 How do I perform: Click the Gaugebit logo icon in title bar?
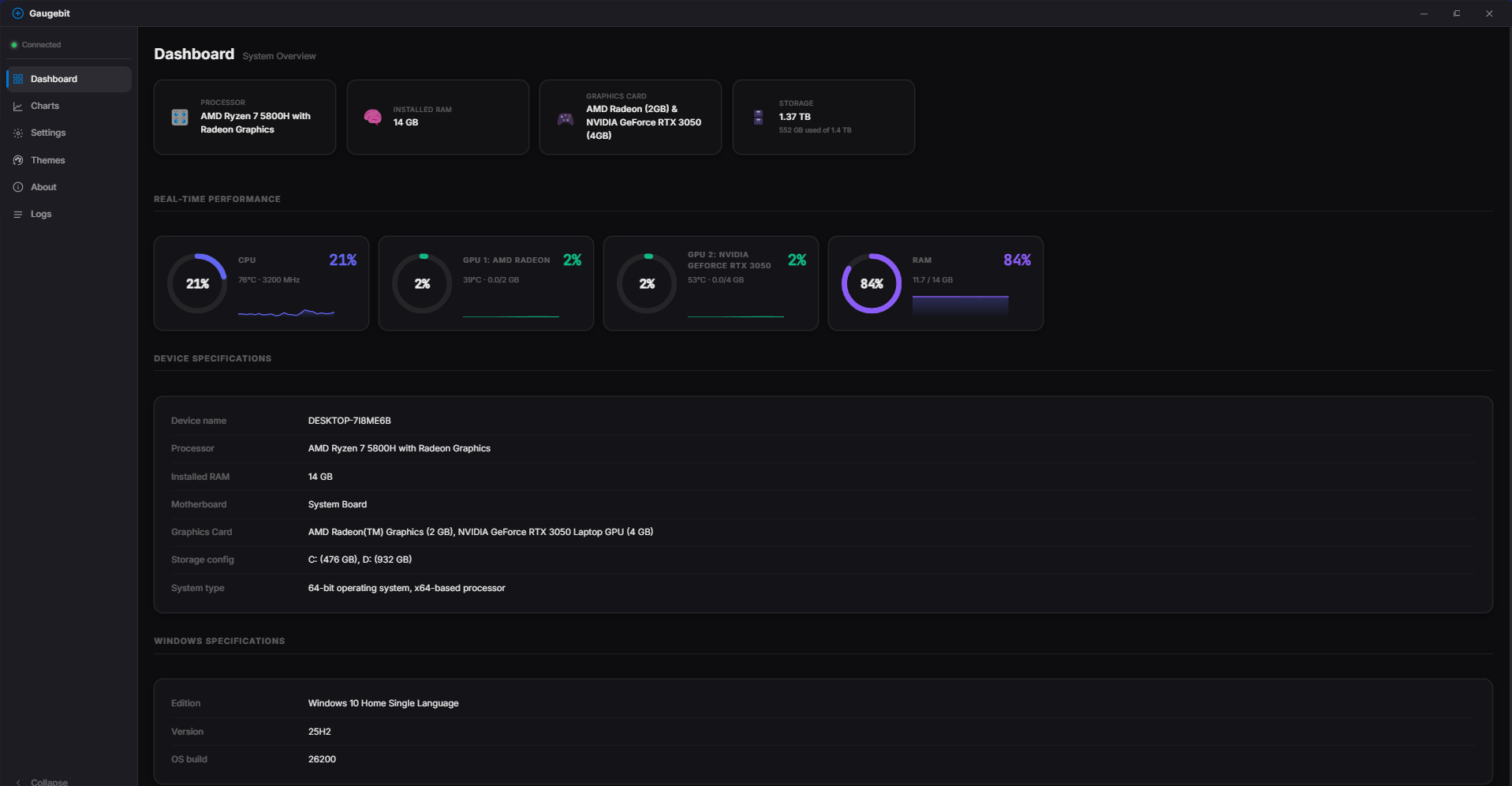17,13
